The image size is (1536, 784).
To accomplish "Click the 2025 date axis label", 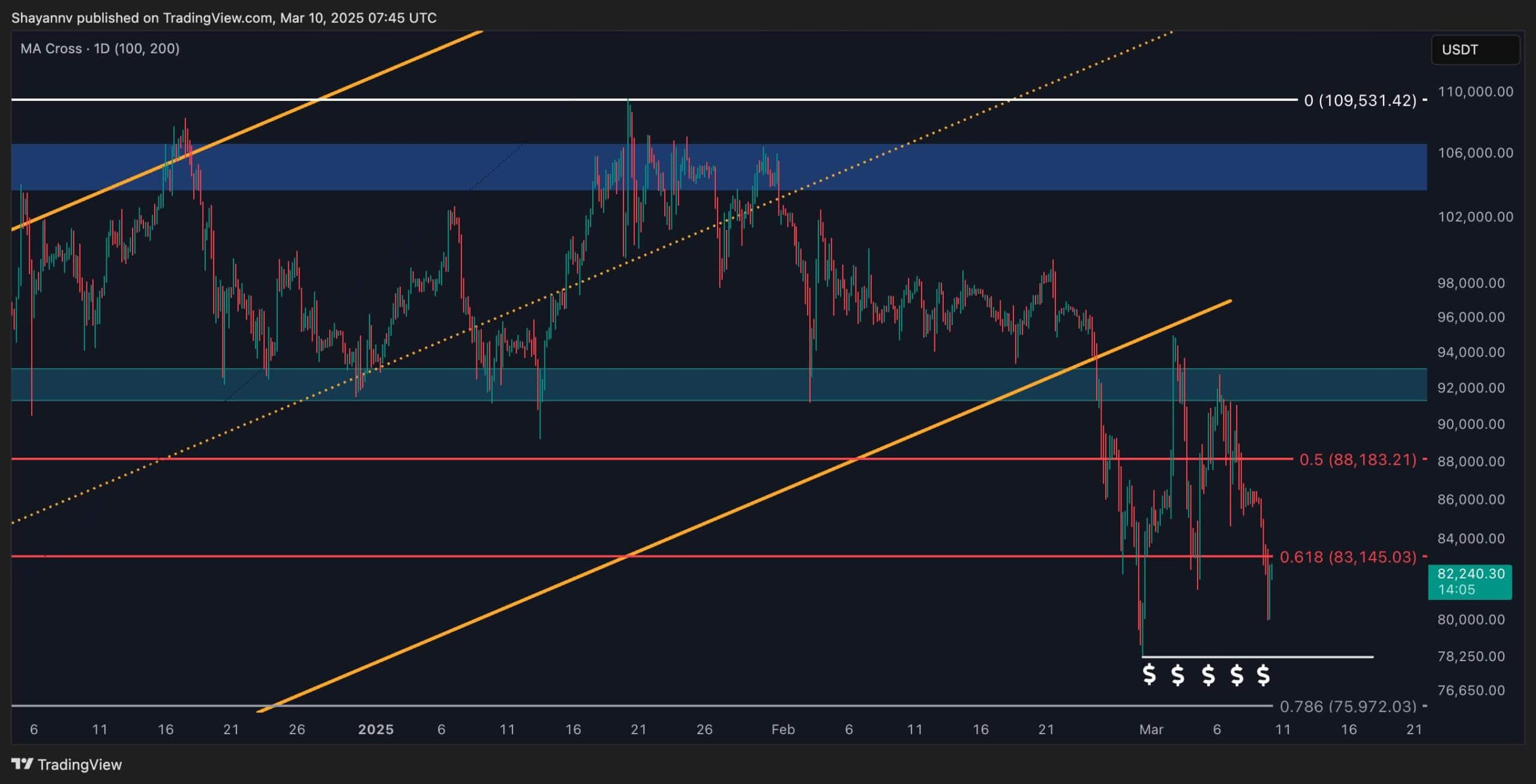I will point(376,729).
